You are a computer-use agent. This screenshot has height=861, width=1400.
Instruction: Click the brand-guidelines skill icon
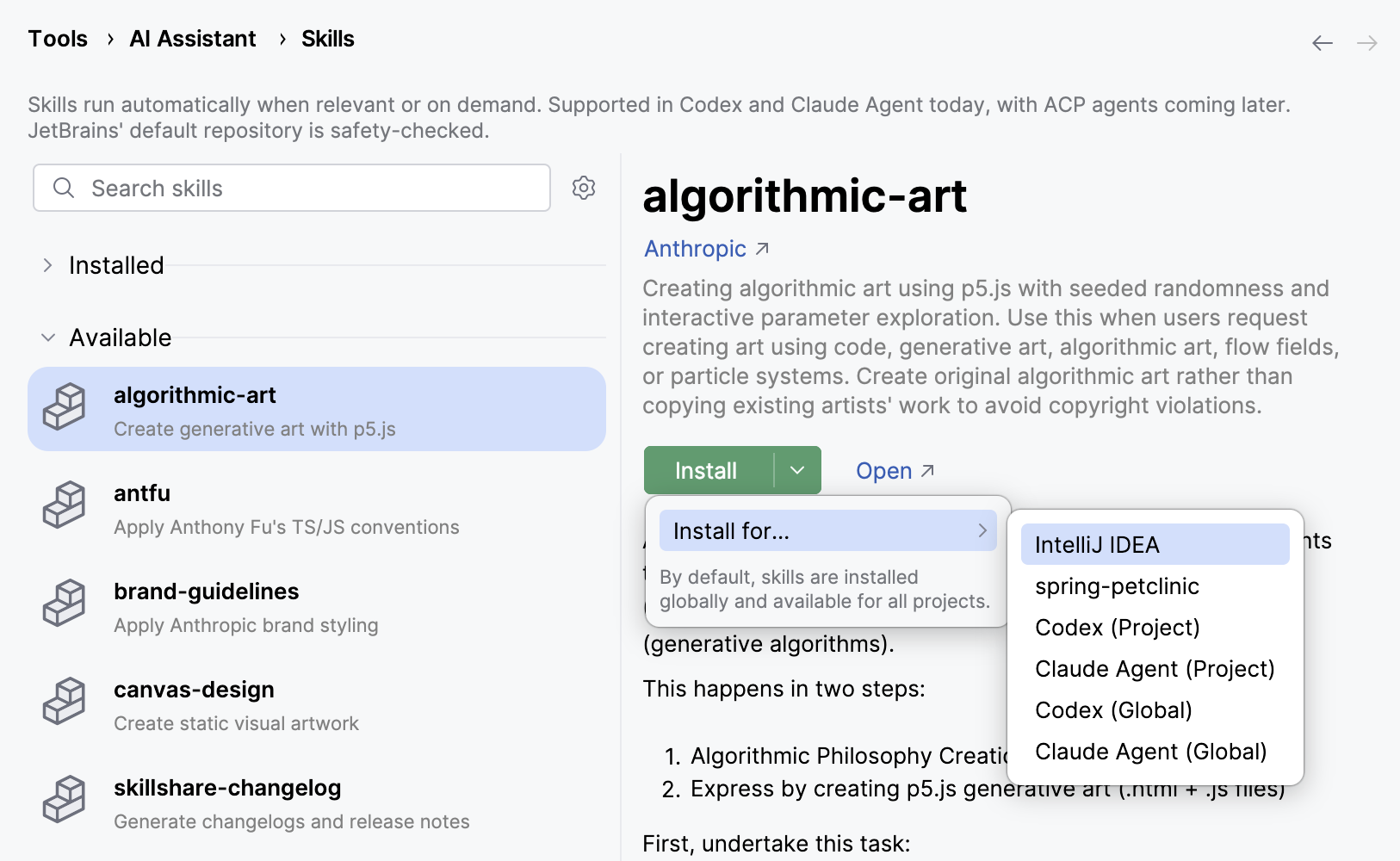click(x=65, y=604)
